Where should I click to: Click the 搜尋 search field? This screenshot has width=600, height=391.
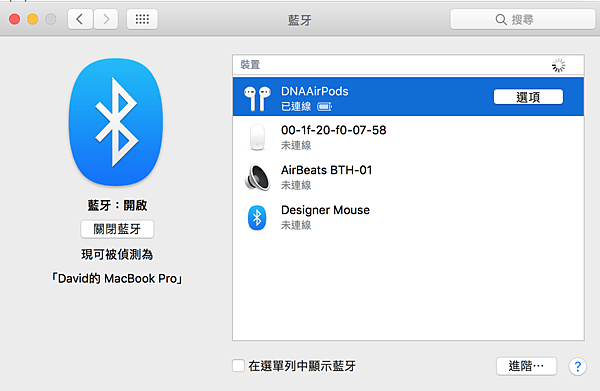tap(522, 19)
